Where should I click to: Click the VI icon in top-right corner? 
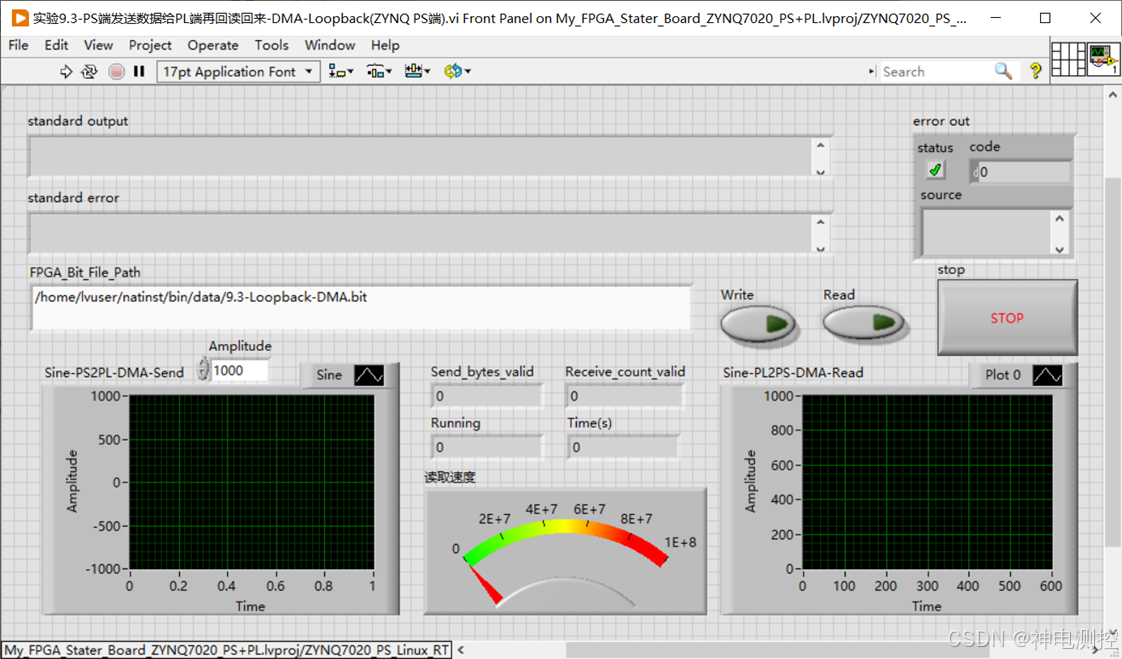1103,59
